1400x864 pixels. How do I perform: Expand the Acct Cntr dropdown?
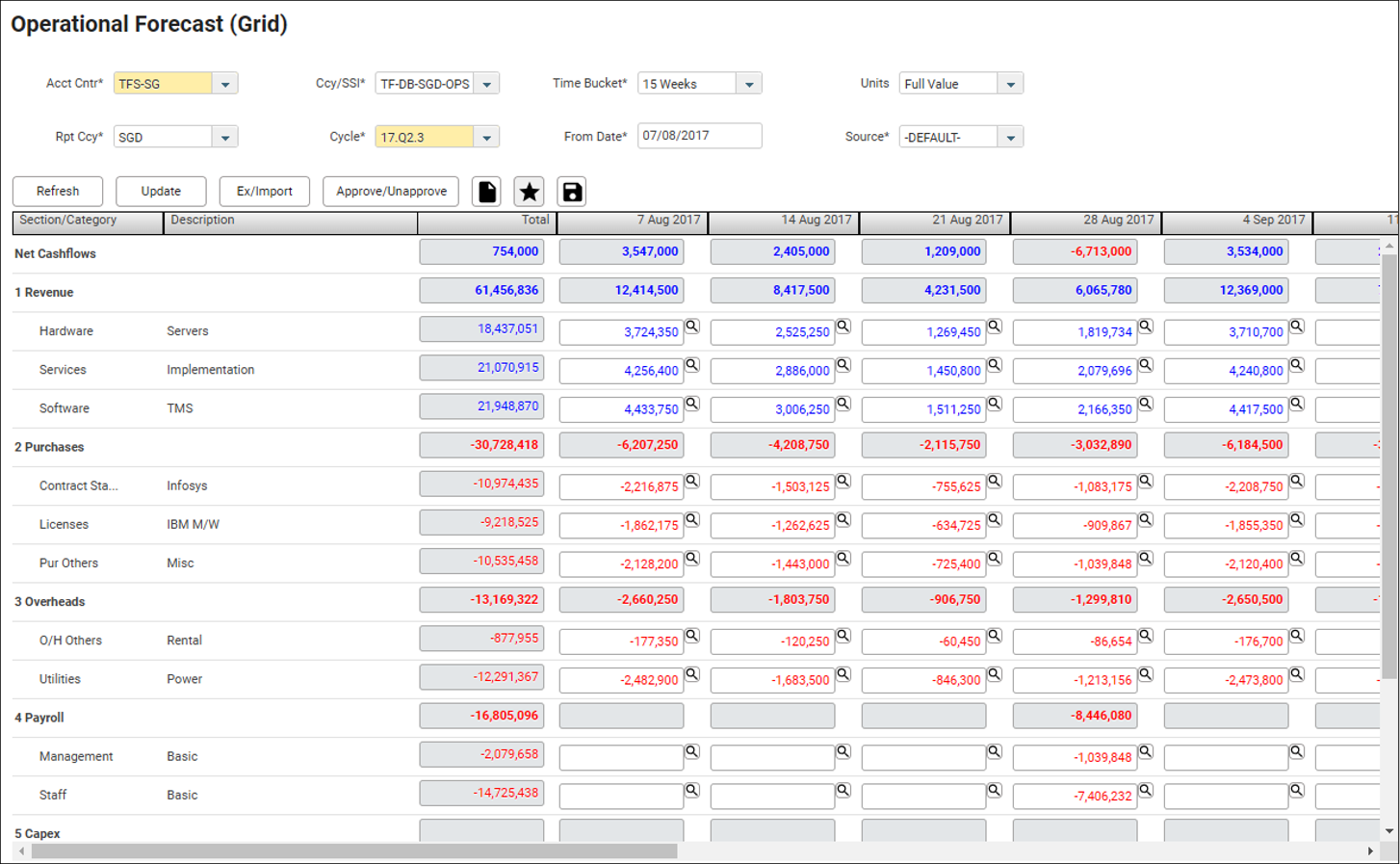click(225, 84)
